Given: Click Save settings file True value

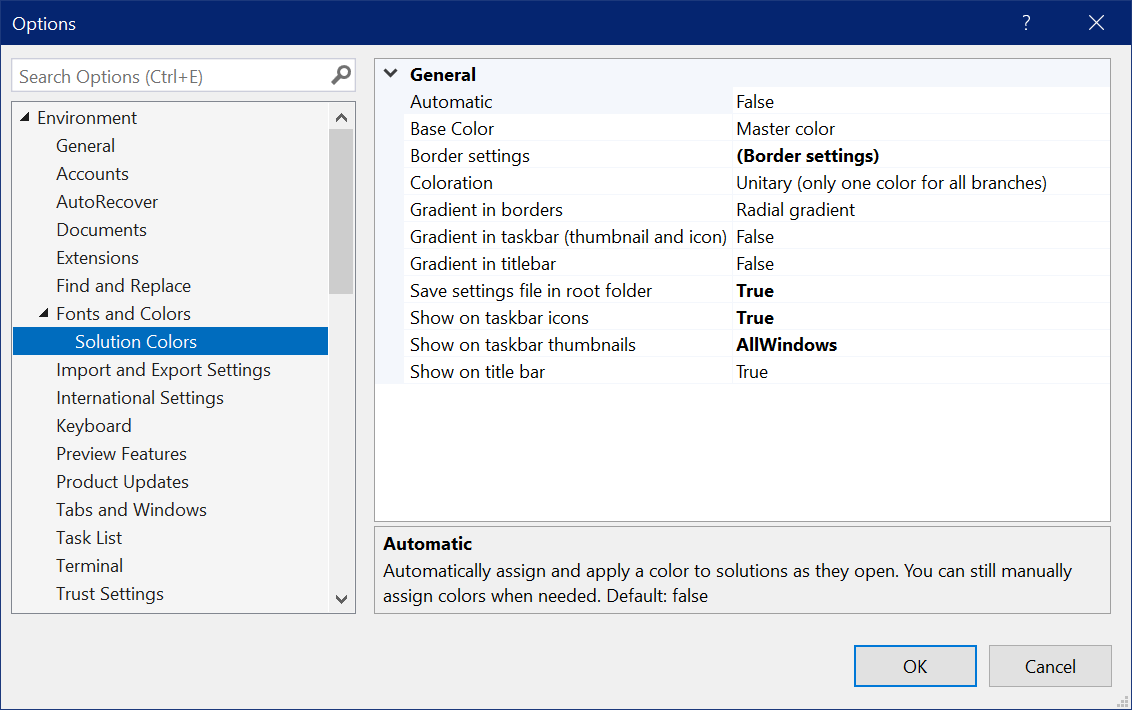Looking at the screenshot, I should pyautogui.click(x=755, y=291).
